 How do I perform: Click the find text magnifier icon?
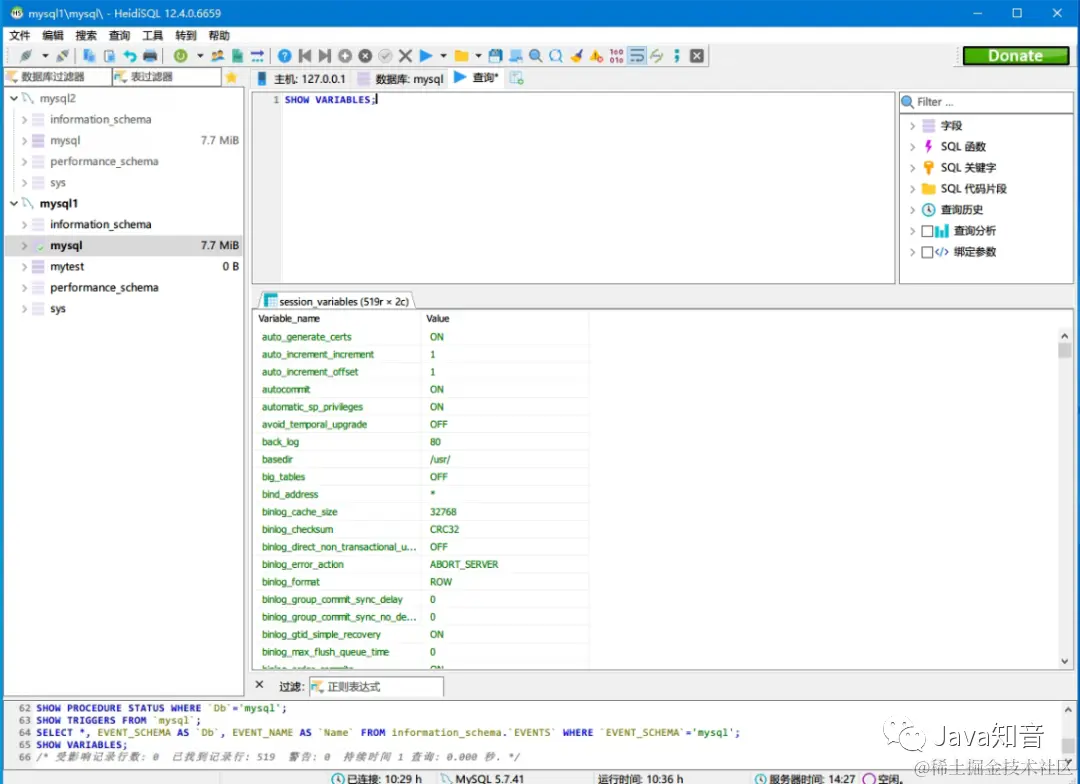tap(536, 56)
